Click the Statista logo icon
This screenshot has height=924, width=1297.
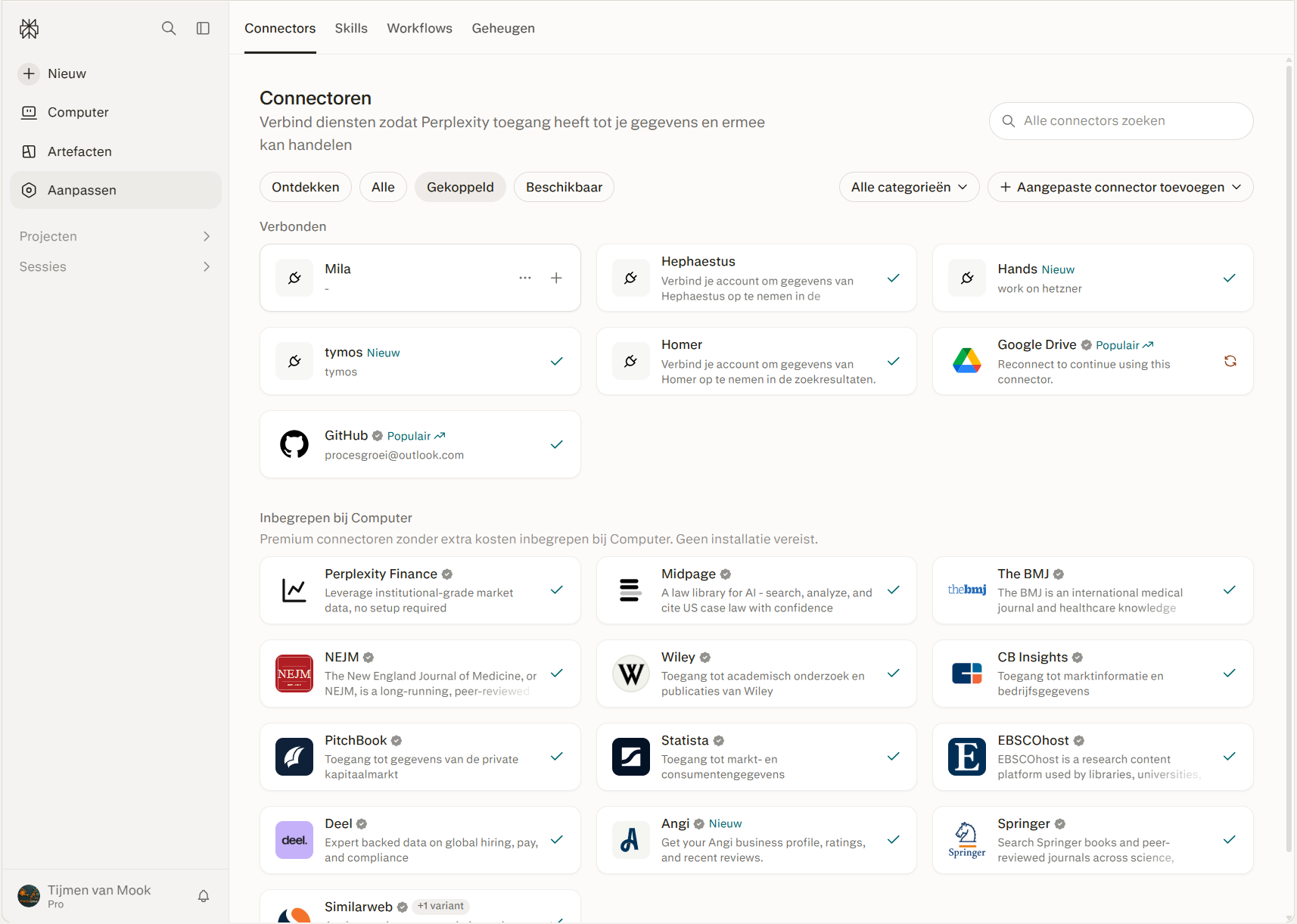631,757
